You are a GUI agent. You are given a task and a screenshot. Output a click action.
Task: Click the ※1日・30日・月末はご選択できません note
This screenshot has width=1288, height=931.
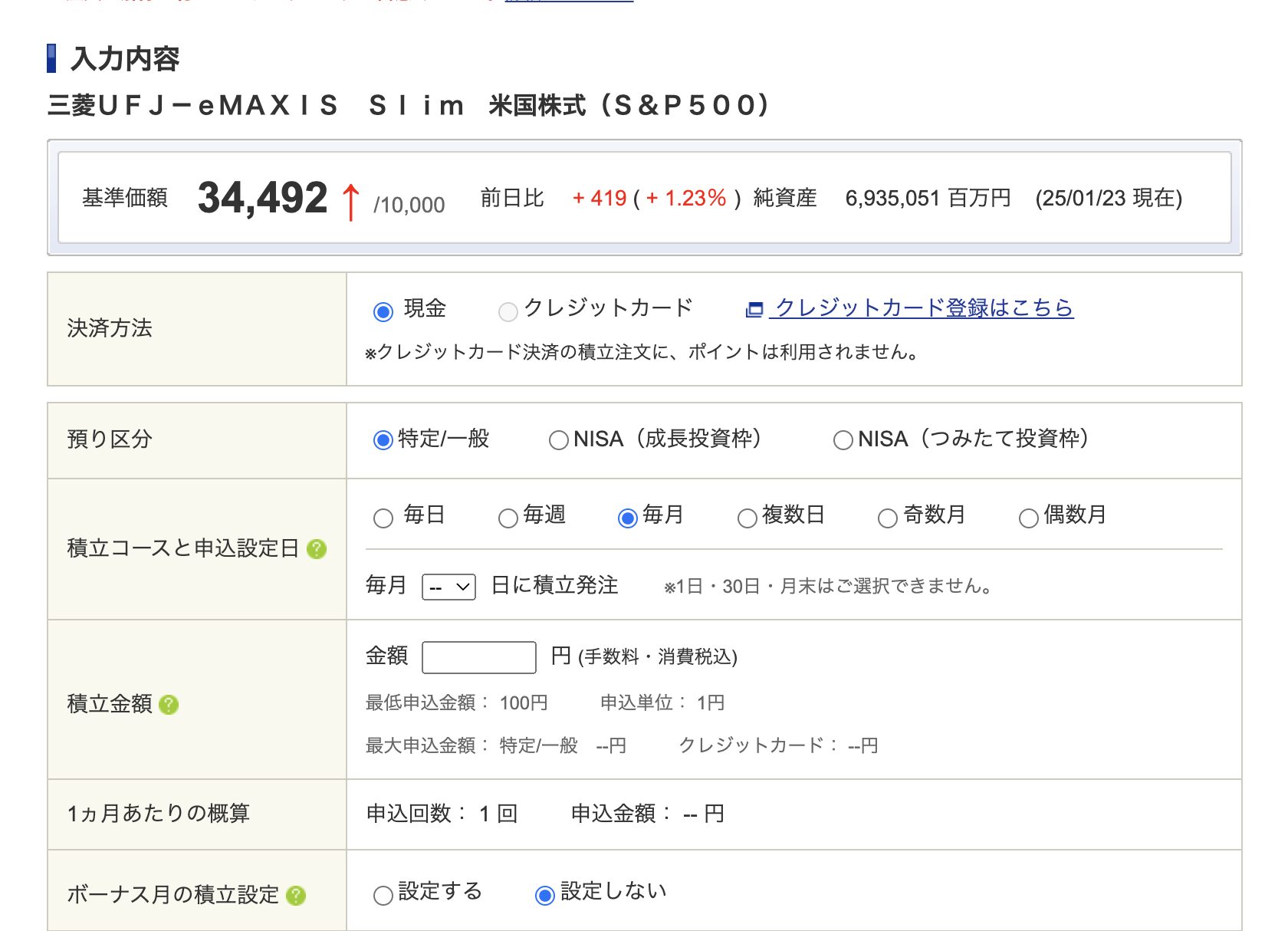point(829,587)
